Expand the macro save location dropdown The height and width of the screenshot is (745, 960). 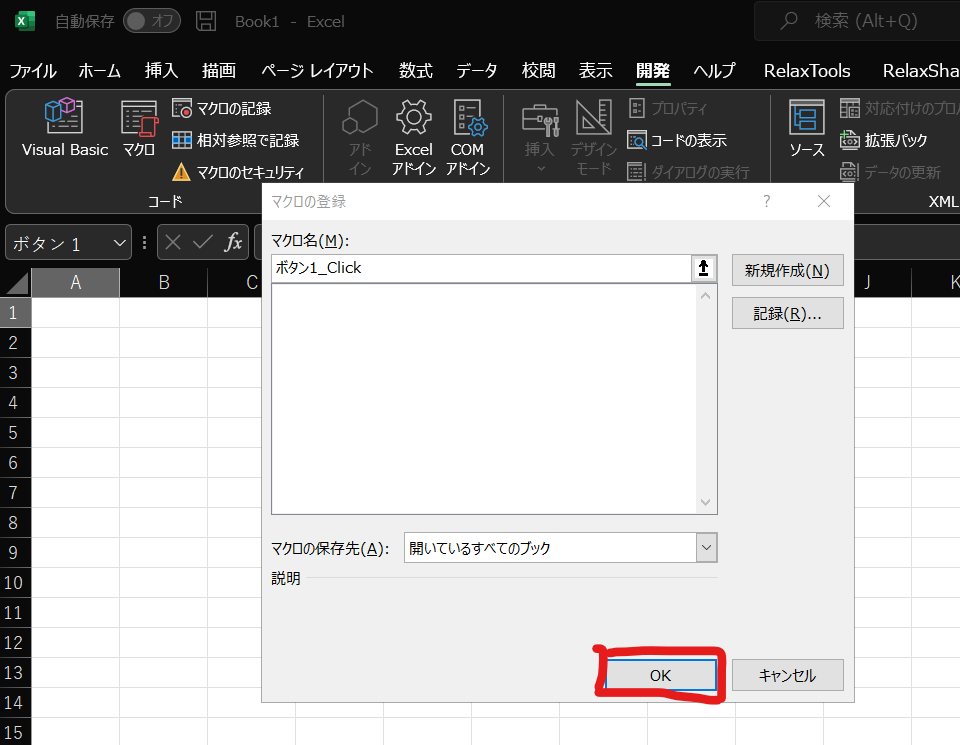[707, 548]
